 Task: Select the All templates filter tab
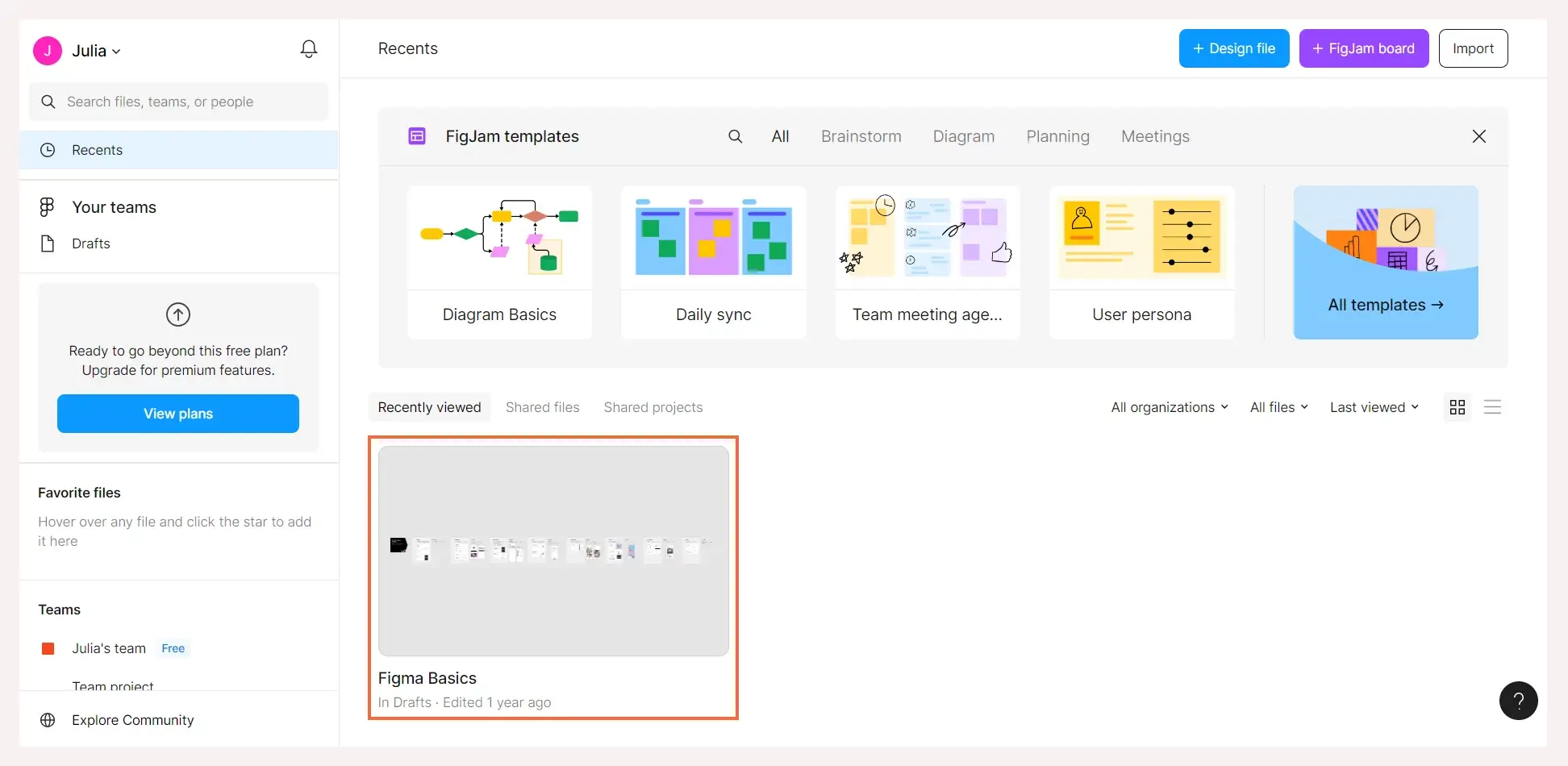pyautogui.click(x=780, y=136)
